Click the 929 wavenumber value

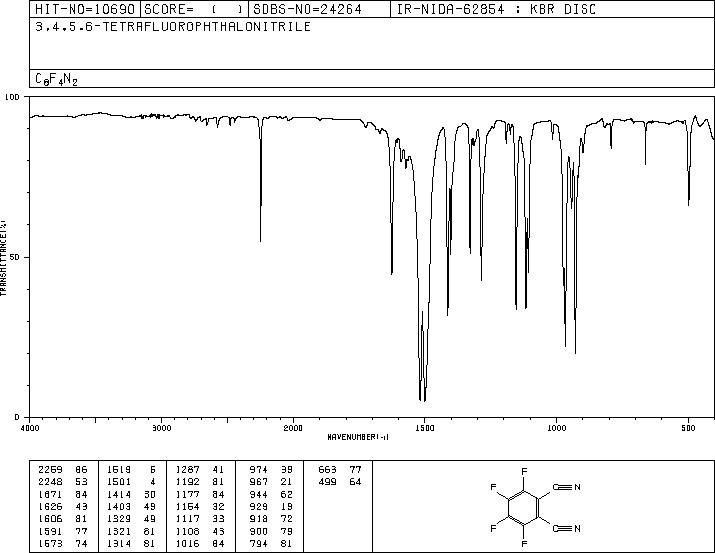pos(259,506)
